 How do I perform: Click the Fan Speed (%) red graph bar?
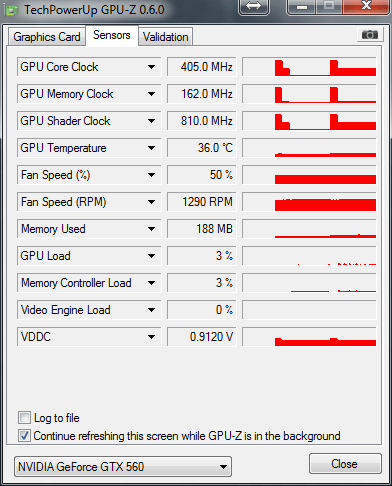click(325, 179)
